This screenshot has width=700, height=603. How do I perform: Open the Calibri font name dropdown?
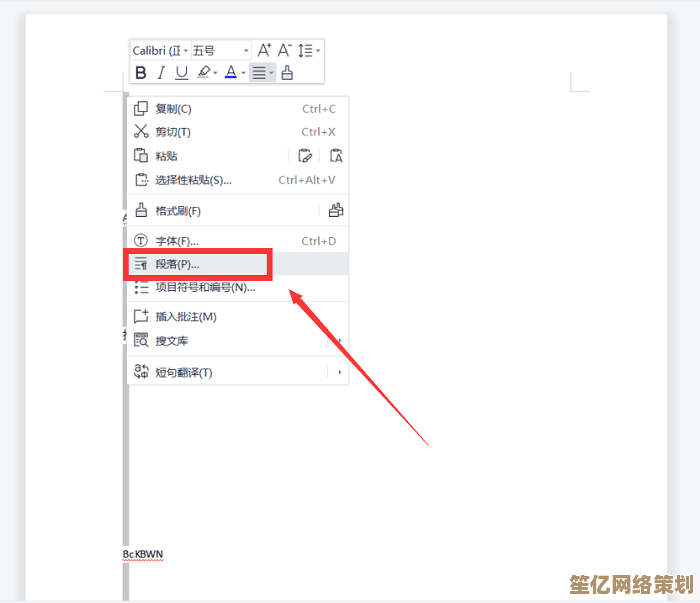tap(160, 50)
